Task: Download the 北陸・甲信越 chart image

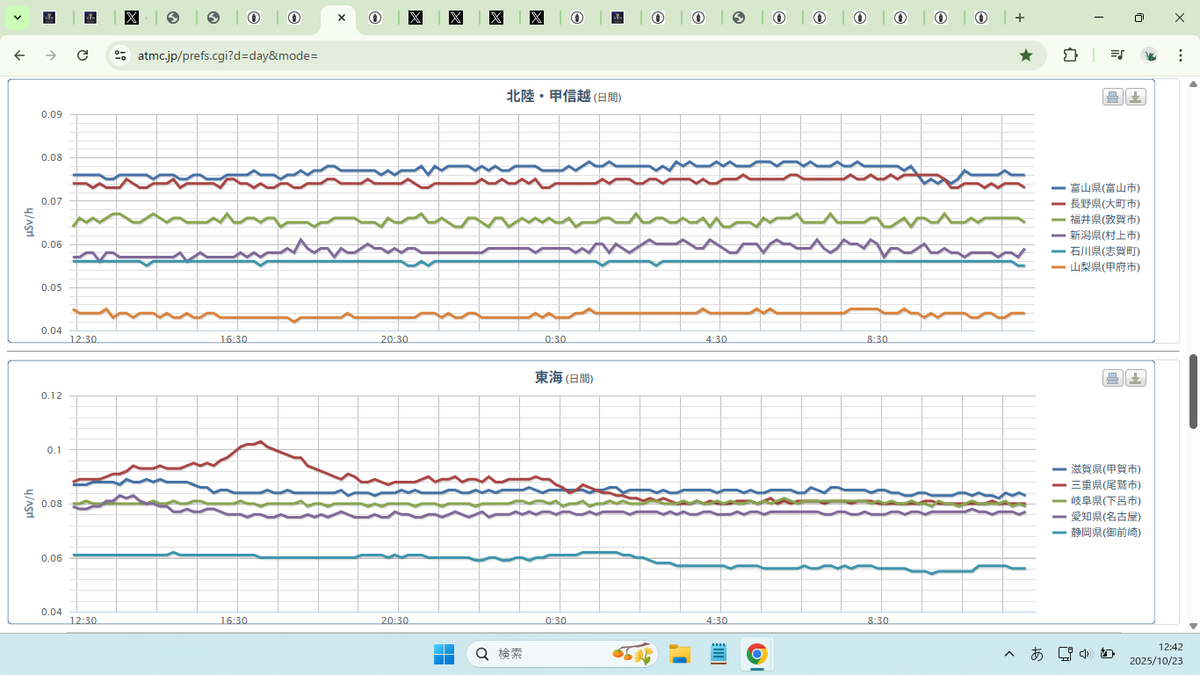Action: pyautogui.click(x=1136, y=97)
